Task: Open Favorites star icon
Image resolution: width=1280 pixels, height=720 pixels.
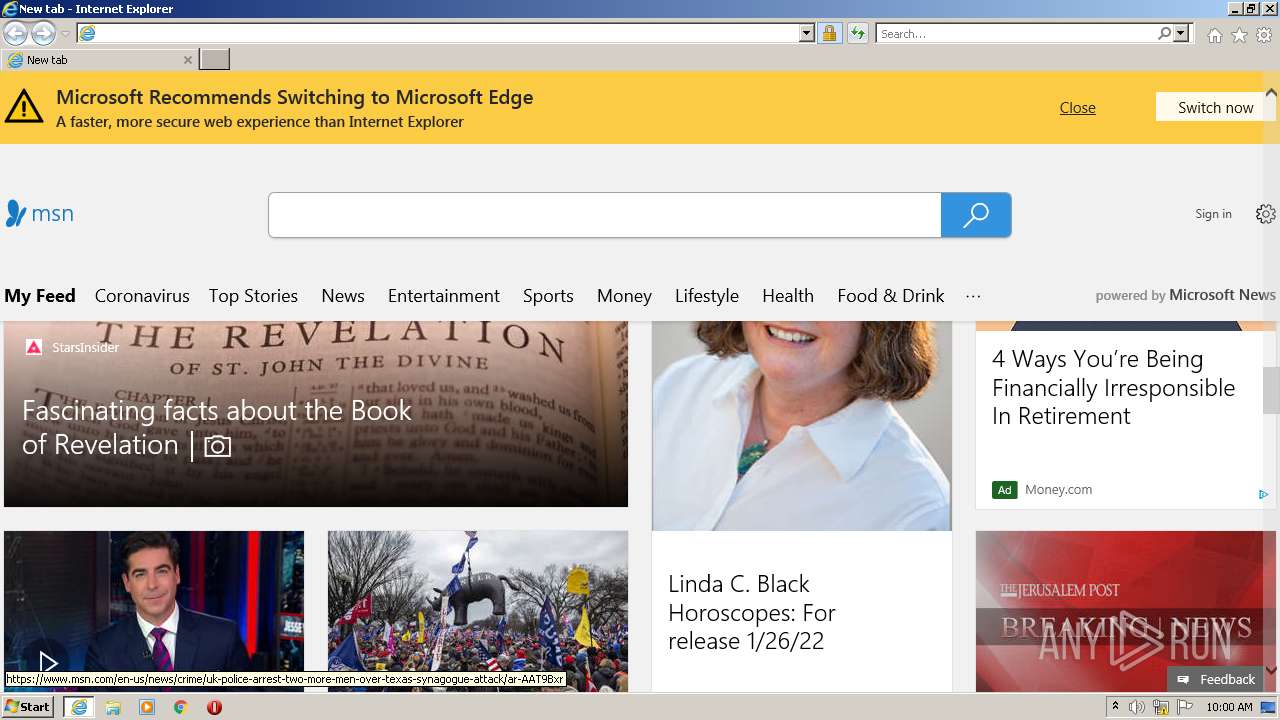Action: pyautogui.click(x=1239, y=35)
